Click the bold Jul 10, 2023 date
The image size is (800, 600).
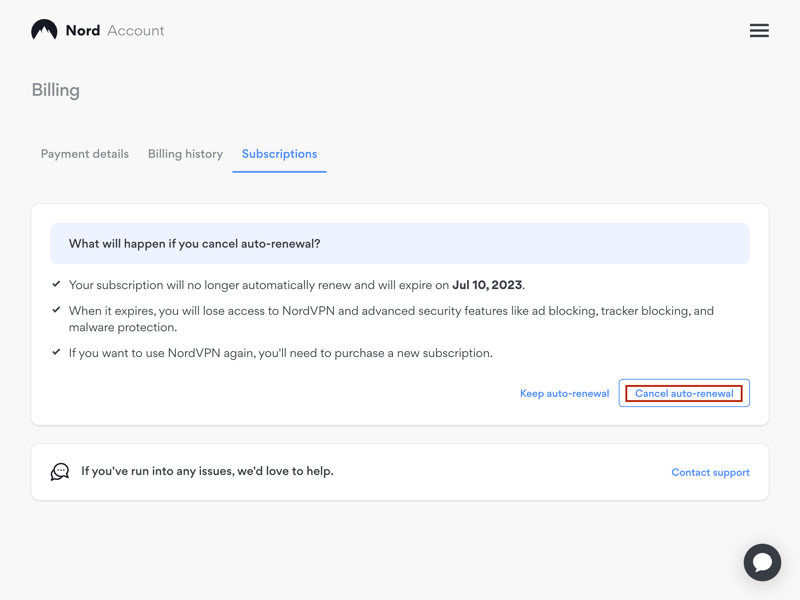(487, 285)
